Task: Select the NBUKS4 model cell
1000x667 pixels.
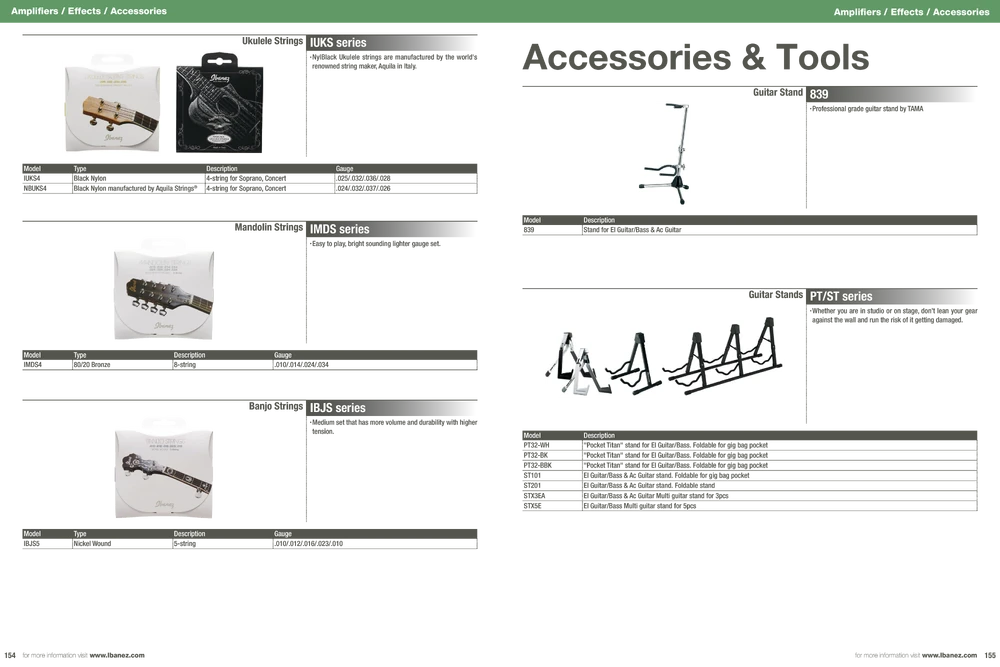Action: 47,189
